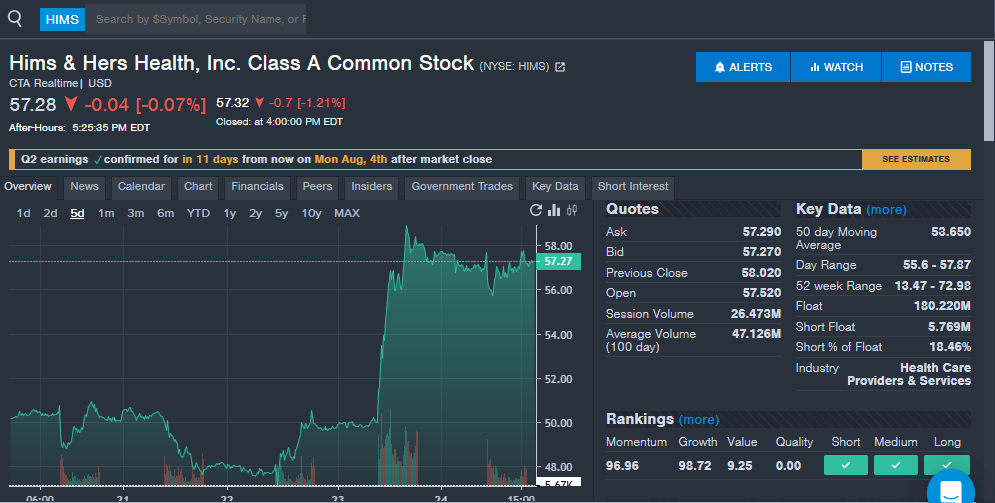Open the Key Data tab
The height and width of the screenshot is (503, 995).
pos(555,186)
